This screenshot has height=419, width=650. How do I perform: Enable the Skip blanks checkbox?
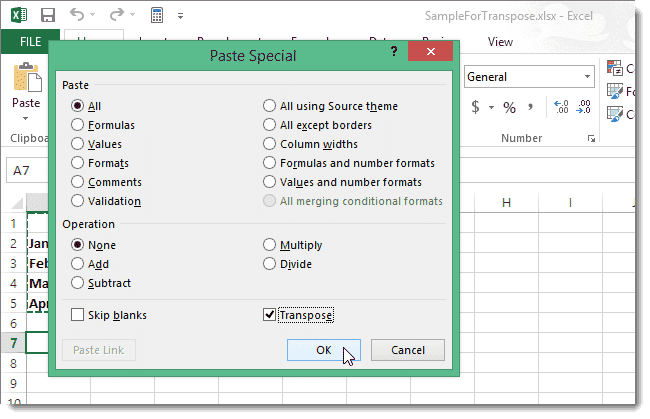tap(78, 315)
